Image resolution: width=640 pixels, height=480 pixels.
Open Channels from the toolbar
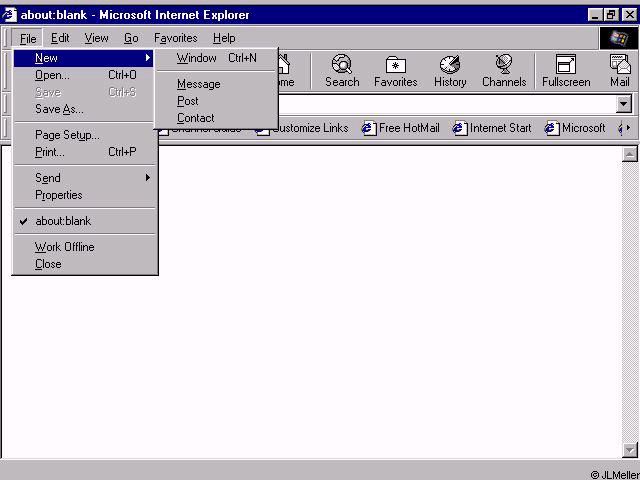tap(503, 71)
